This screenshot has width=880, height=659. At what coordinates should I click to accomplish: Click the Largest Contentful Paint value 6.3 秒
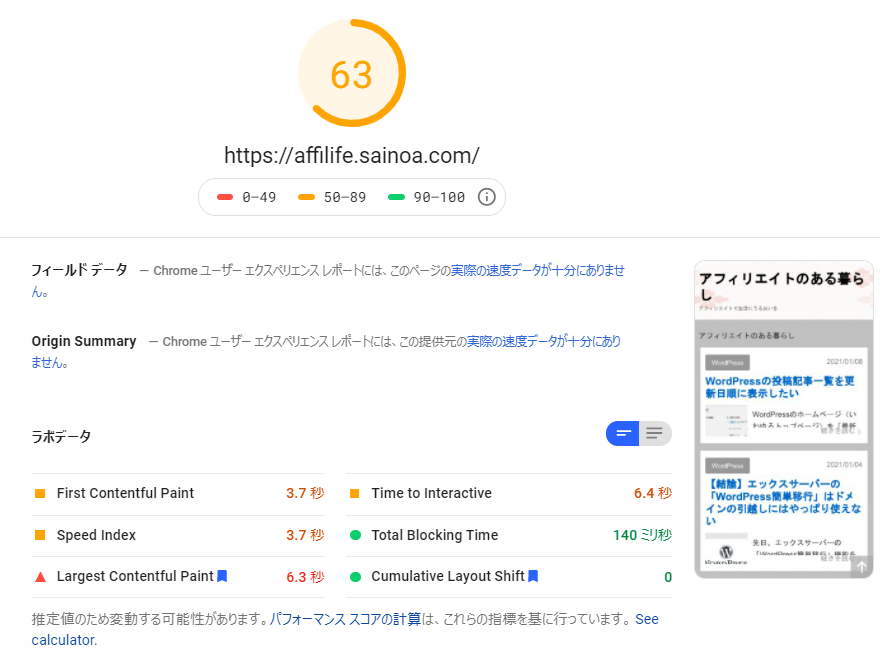coord(305,577)
